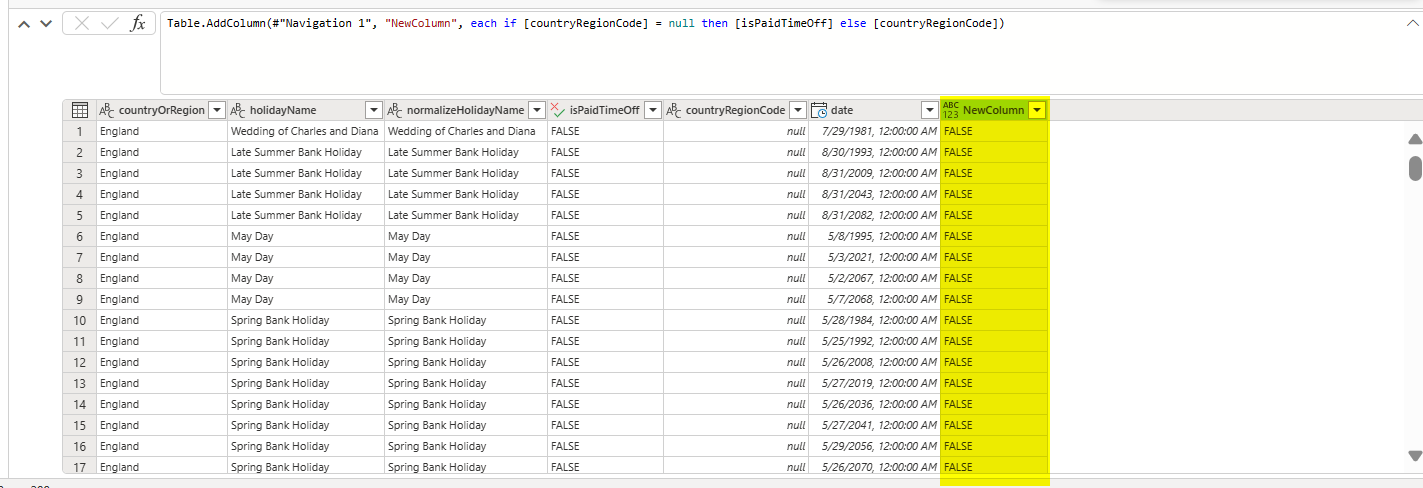
Task: Click date cell 5/8/1995, 12:00:00 AM
Action: 874,236
